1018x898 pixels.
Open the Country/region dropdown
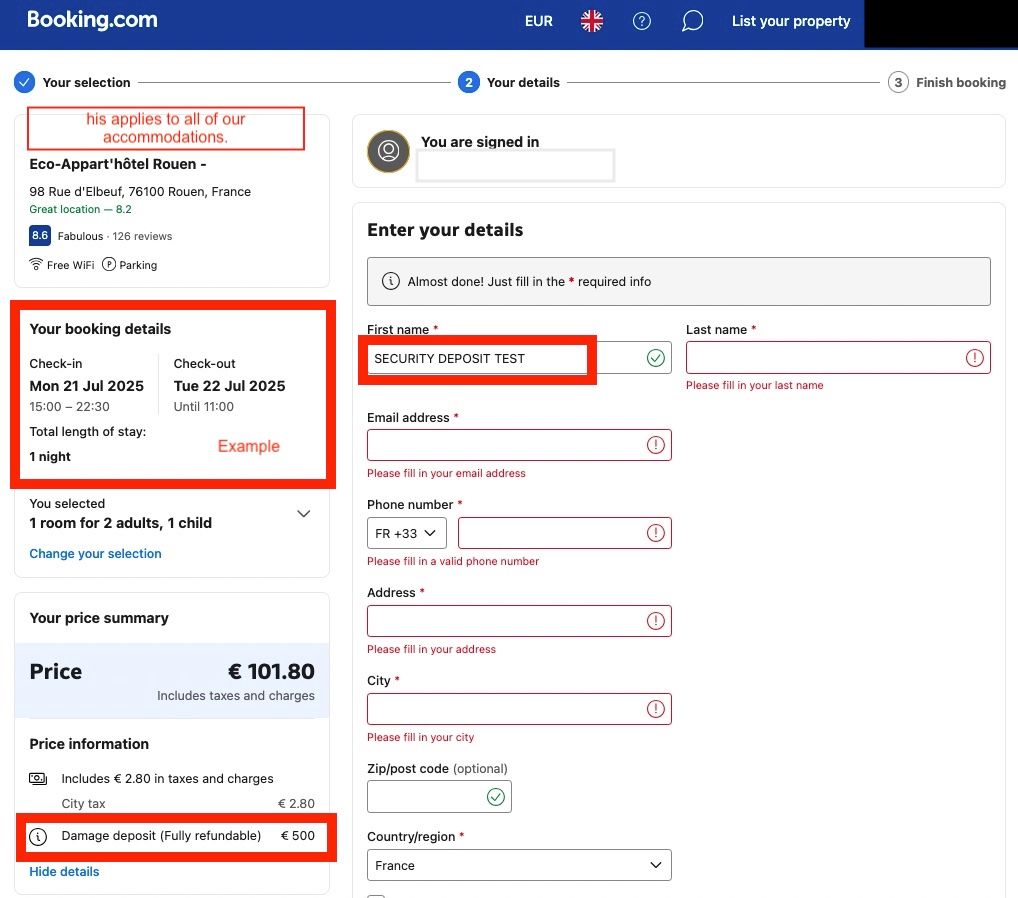point(519,865)
